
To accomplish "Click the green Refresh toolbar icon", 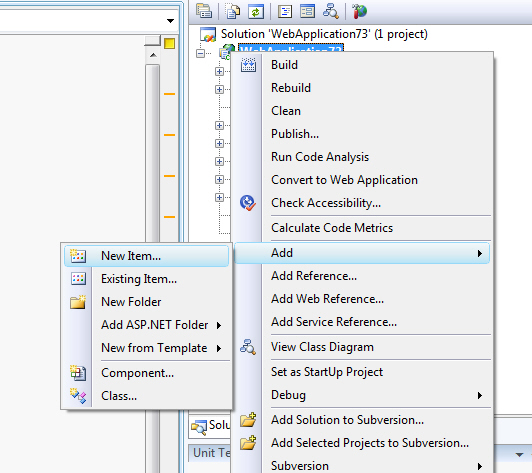I will coord(256,12).
